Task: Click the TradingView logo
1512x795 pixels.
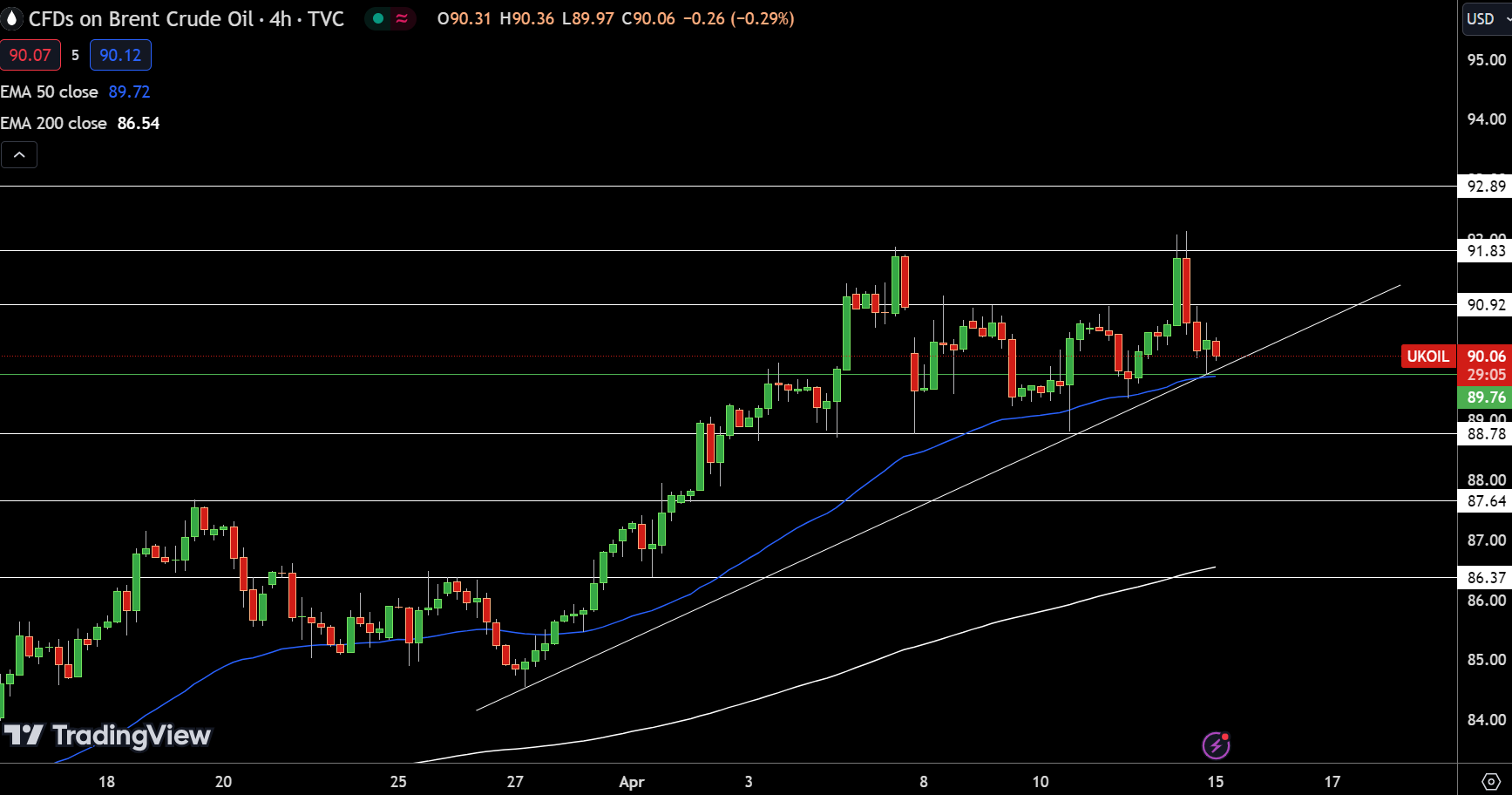Action: pos(107,736)
